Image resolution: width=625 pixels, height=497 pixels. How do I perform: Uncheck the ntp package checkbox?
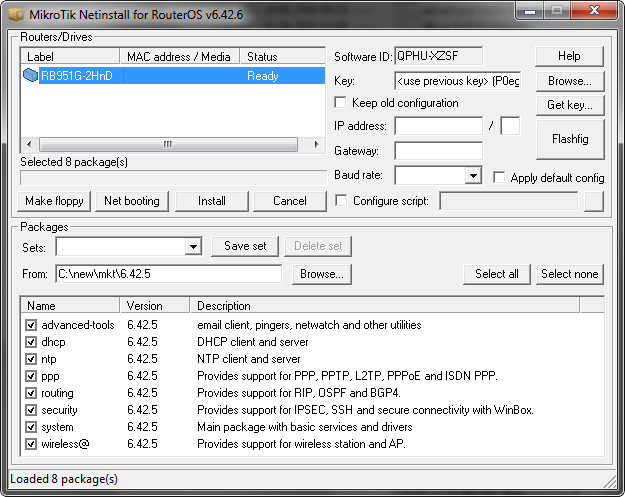pos(31,359)
